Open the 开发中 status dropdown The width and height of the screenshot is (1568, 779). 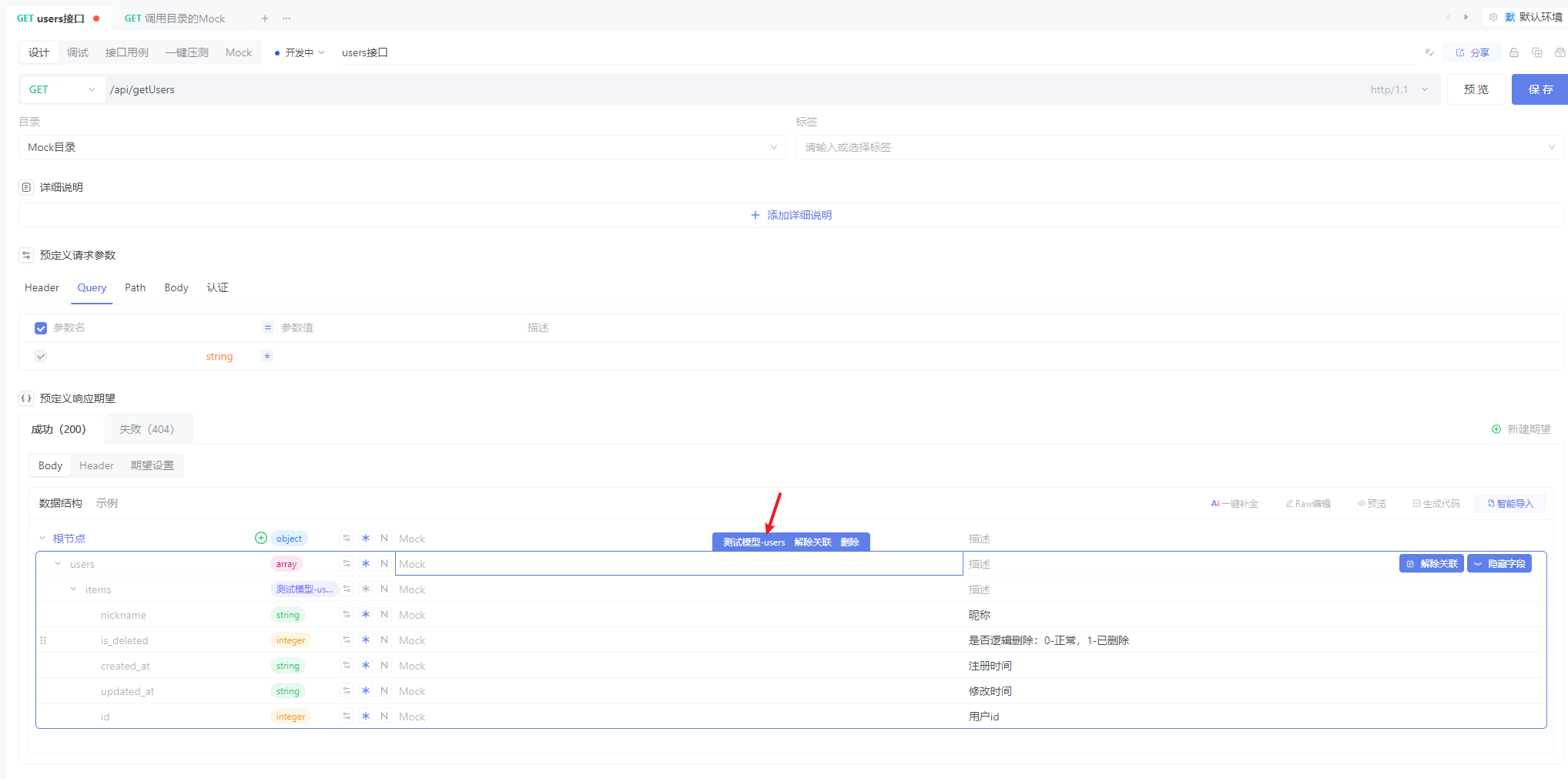point(300,52)
